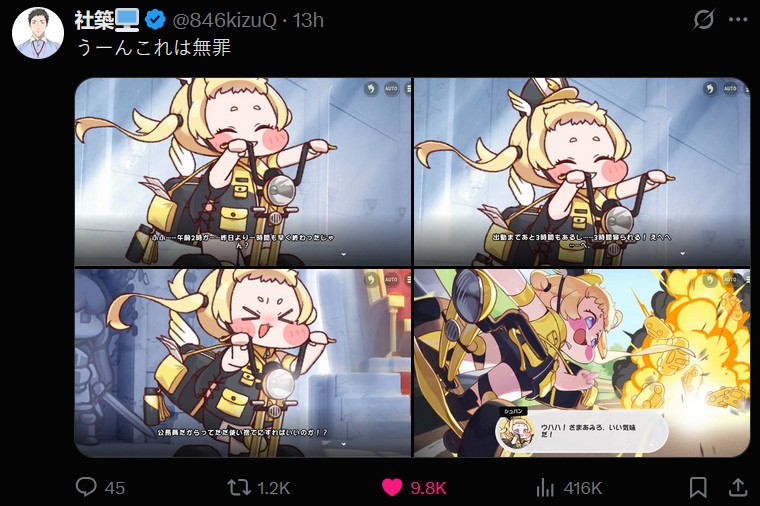Viewport: 760px width, 506px height.
Task: Open the three-dot more options menu
Action: click(738, 19)
